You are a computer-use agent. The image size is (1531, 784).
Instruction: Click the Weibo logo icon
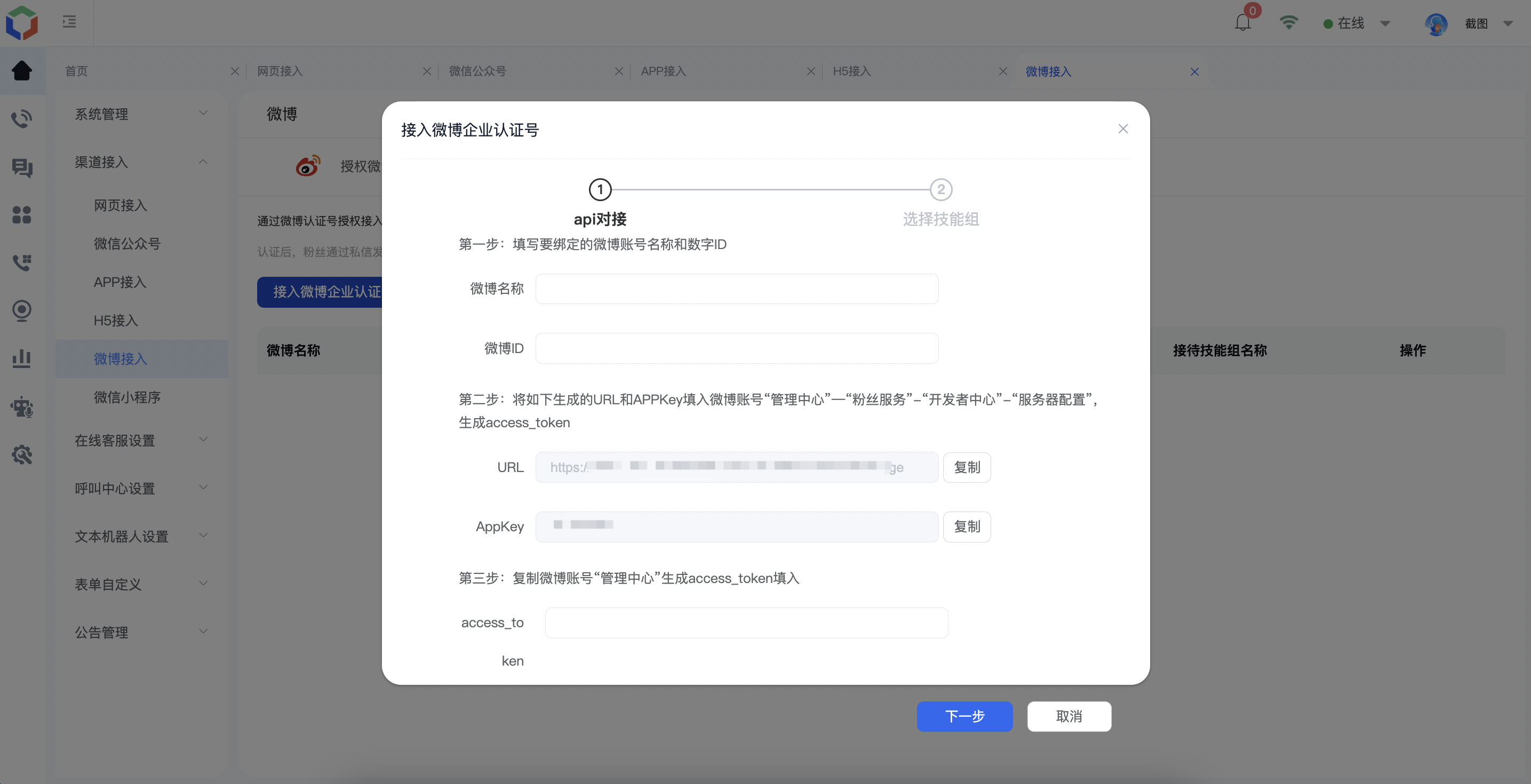click(x=308, y=166)
